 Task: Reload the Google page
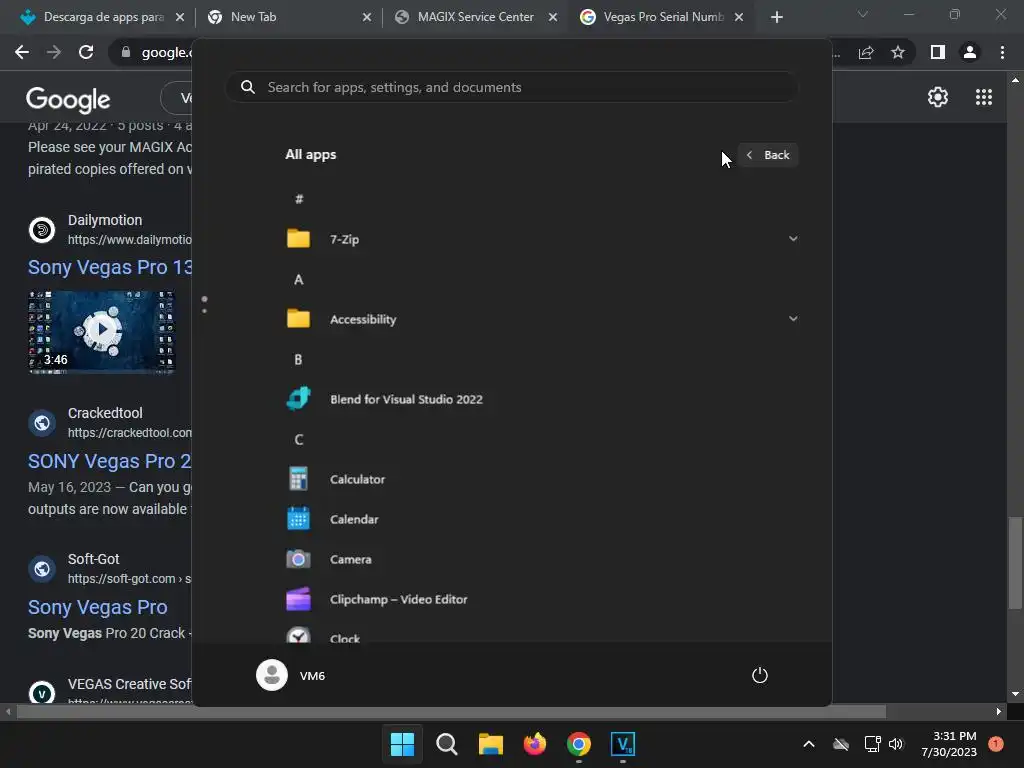(86, 52)
